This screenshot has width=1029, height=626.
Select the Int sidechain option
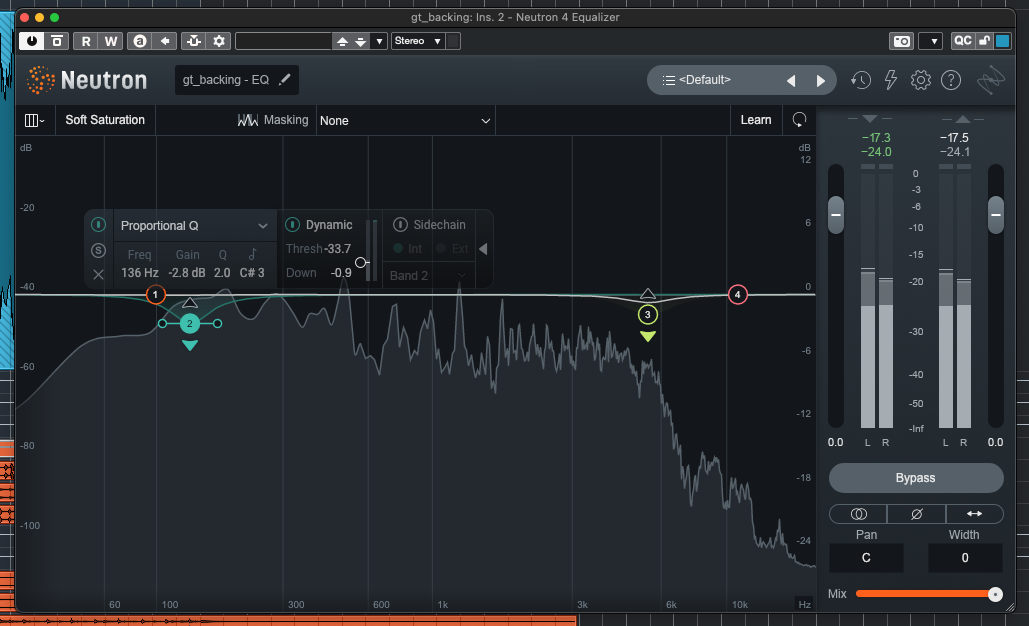point(408,249)
